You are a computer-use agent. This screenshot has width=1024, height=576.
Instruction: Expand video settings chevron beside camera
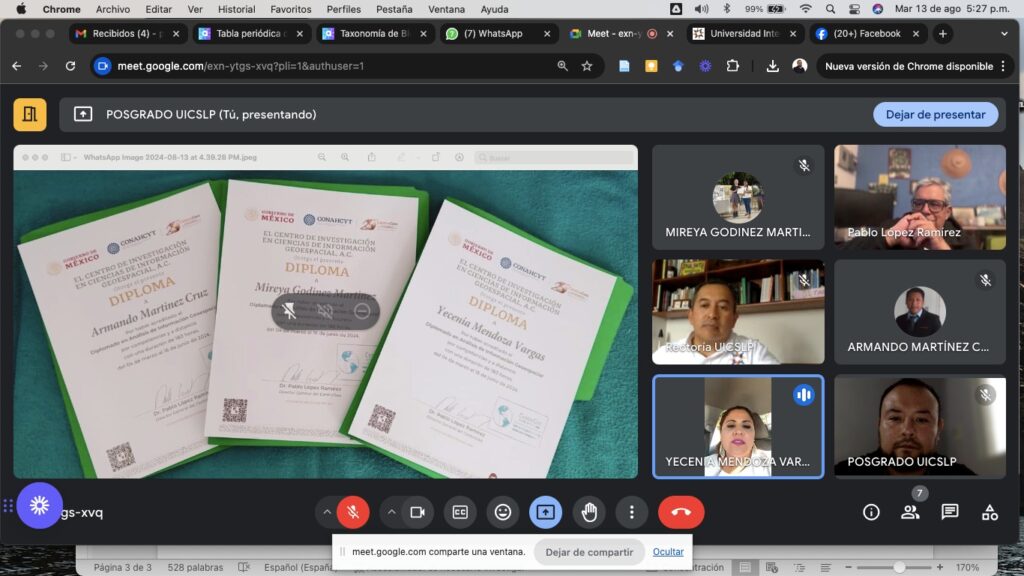tap(391, 512)
